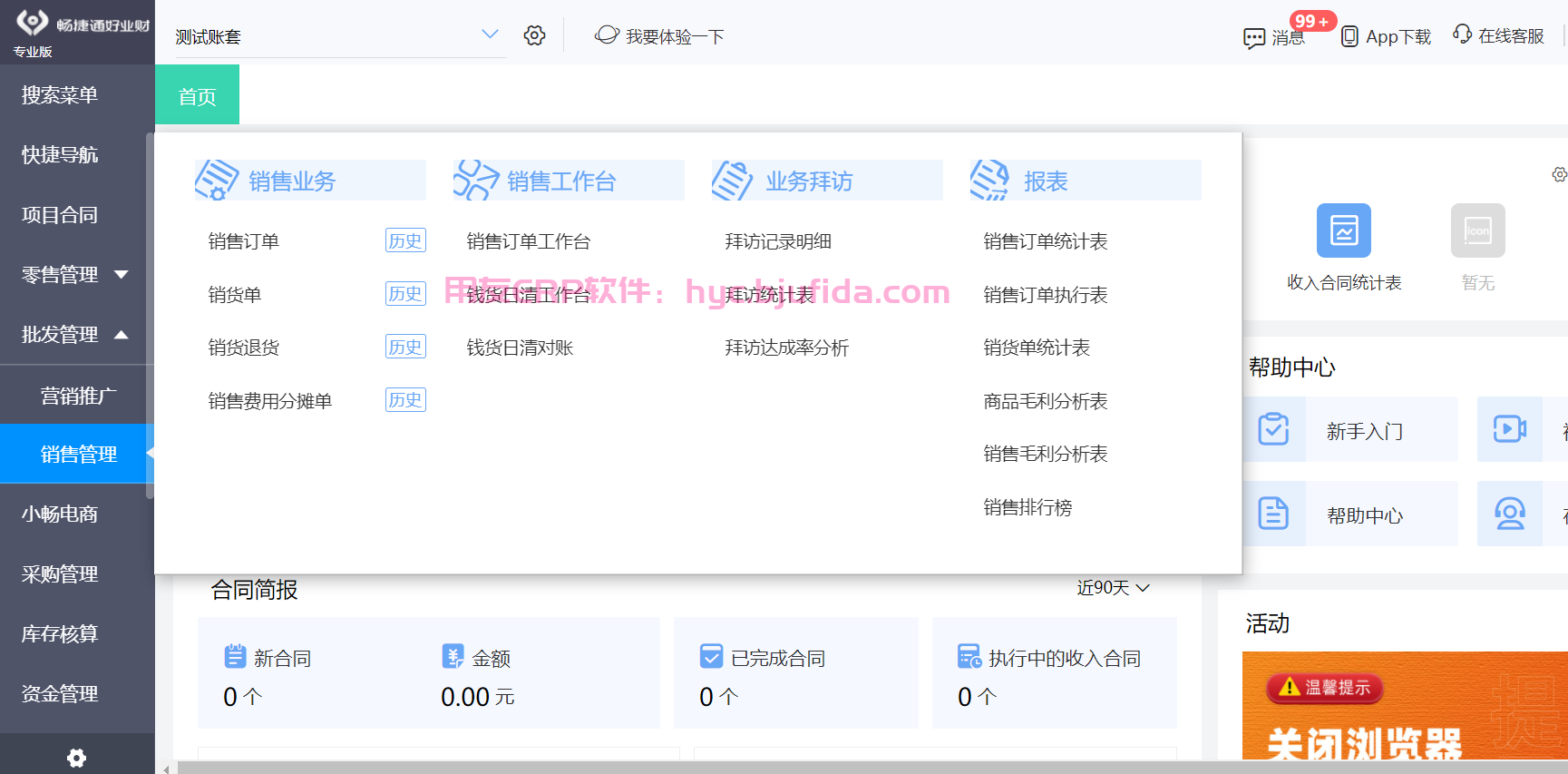The image size is (1568, 774).
Task: Click 历史 button beside 销货退货
Action: pos(405,347)
